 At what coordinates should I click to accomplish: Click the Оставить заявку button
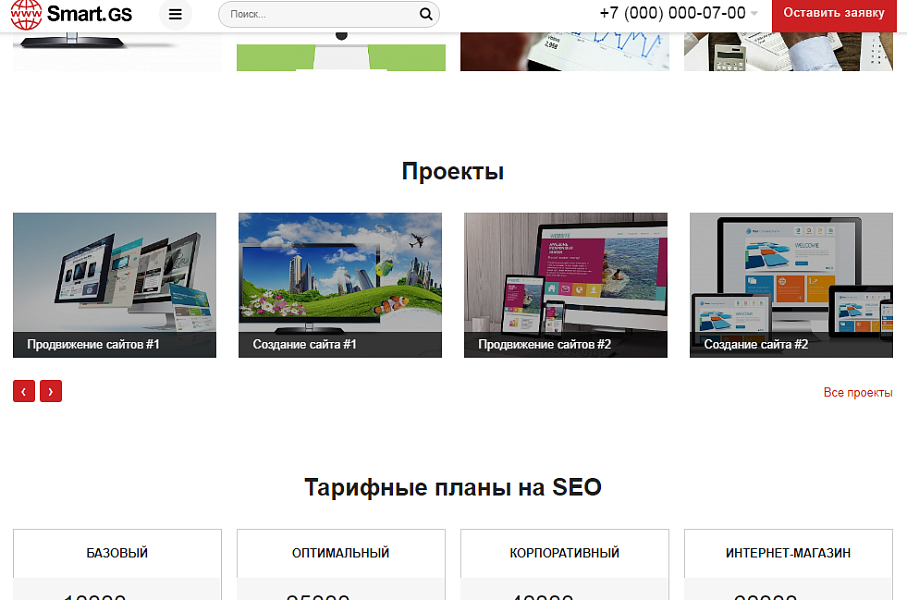(833, 14)
